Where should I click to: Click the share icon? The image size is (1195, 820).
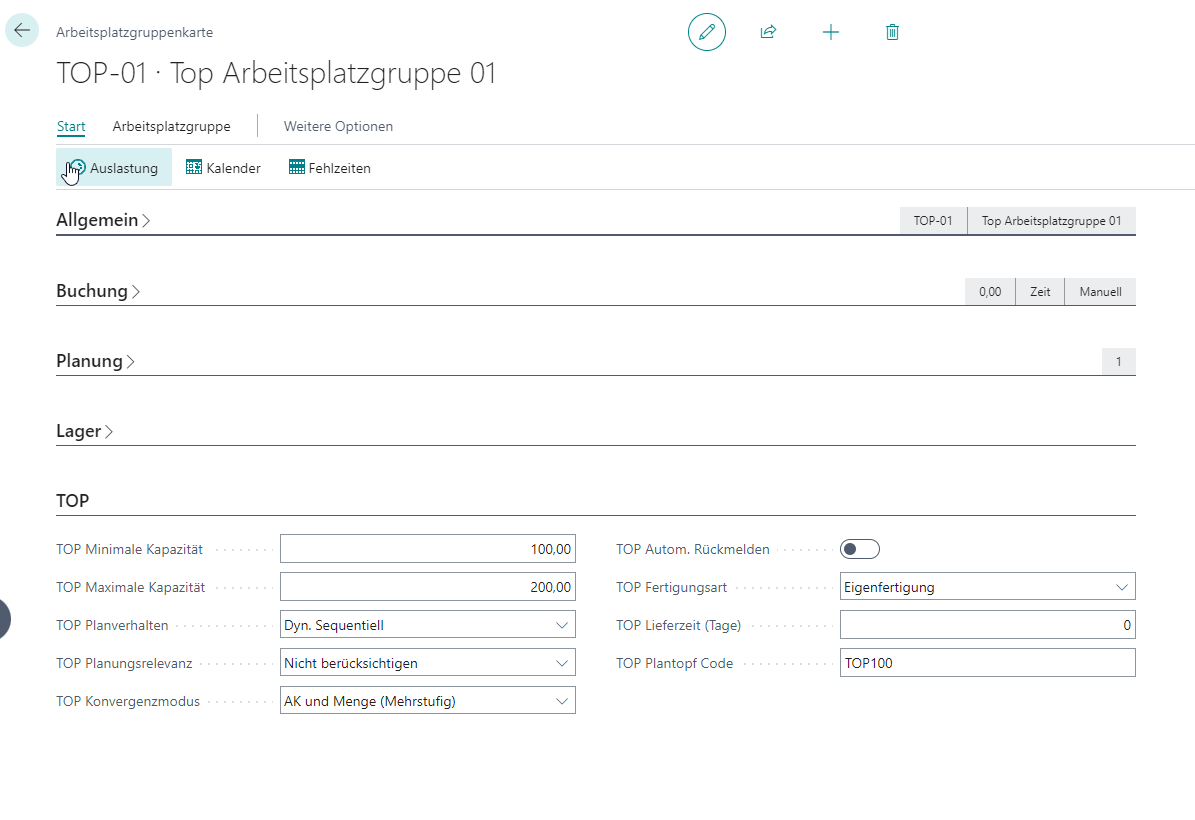click(x=768, y=32)
